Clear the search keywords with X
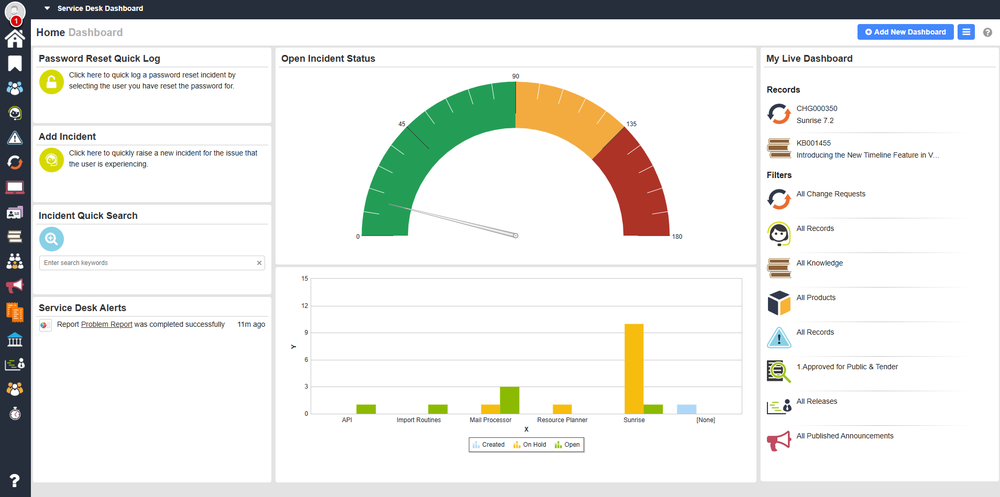 point(259,263)
